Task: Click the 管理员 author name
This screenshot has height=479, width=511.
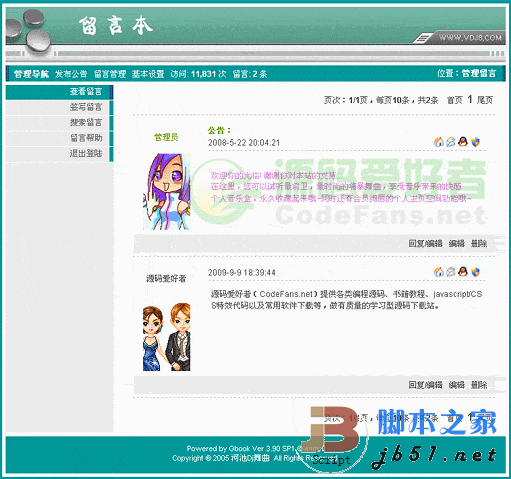Action: [166, 137]
